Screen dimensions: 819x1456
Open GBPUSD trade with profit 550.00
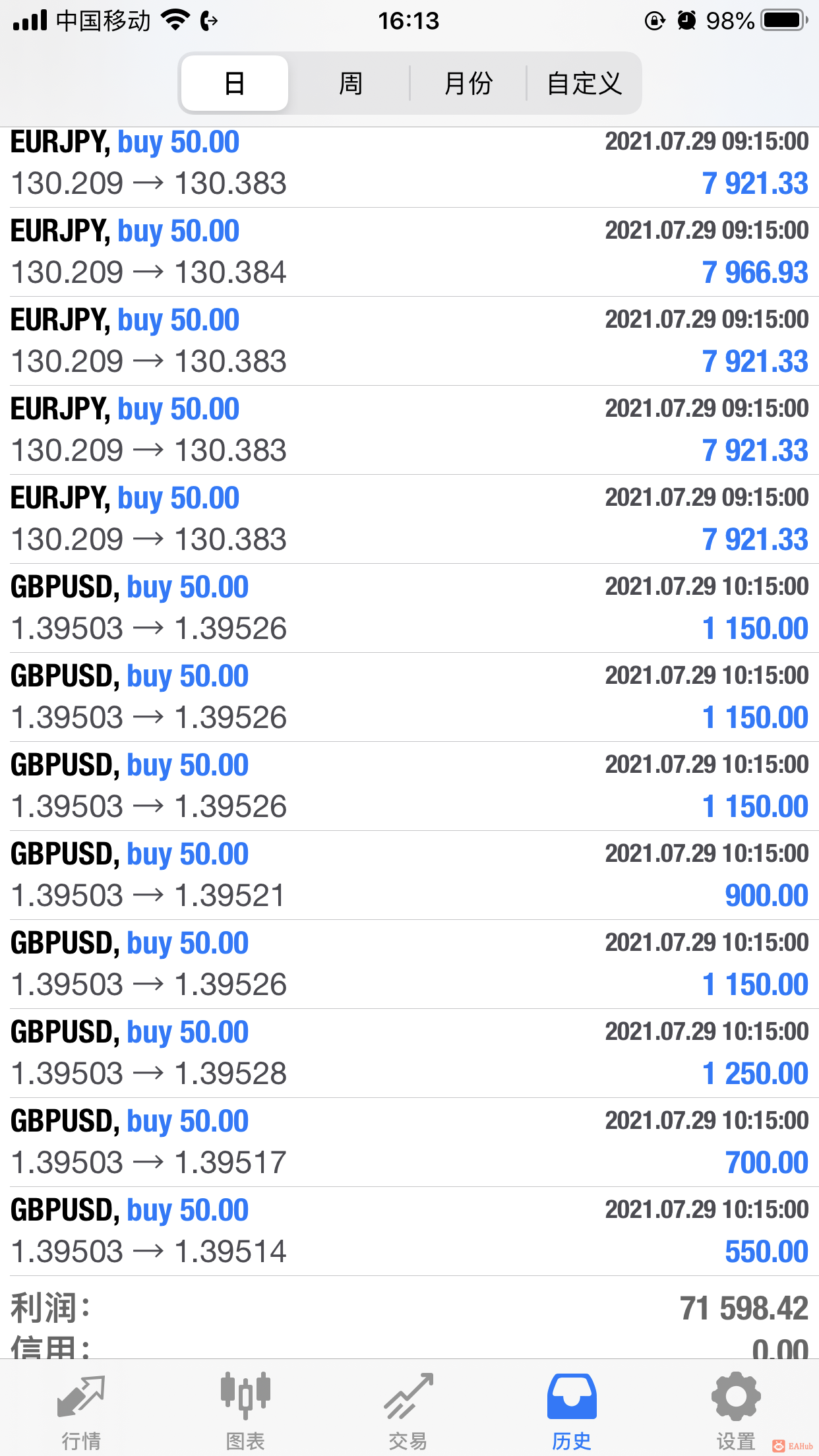point(409,1231)
